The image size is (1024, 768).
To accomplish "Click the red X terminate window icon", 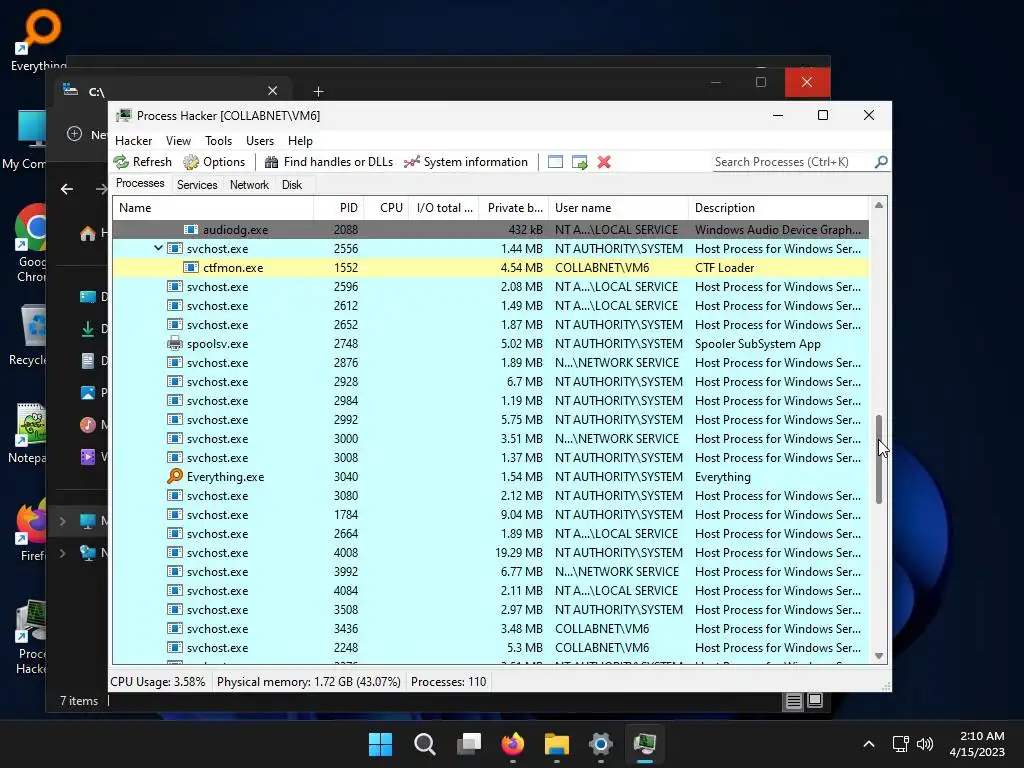I will click(604, 162).
